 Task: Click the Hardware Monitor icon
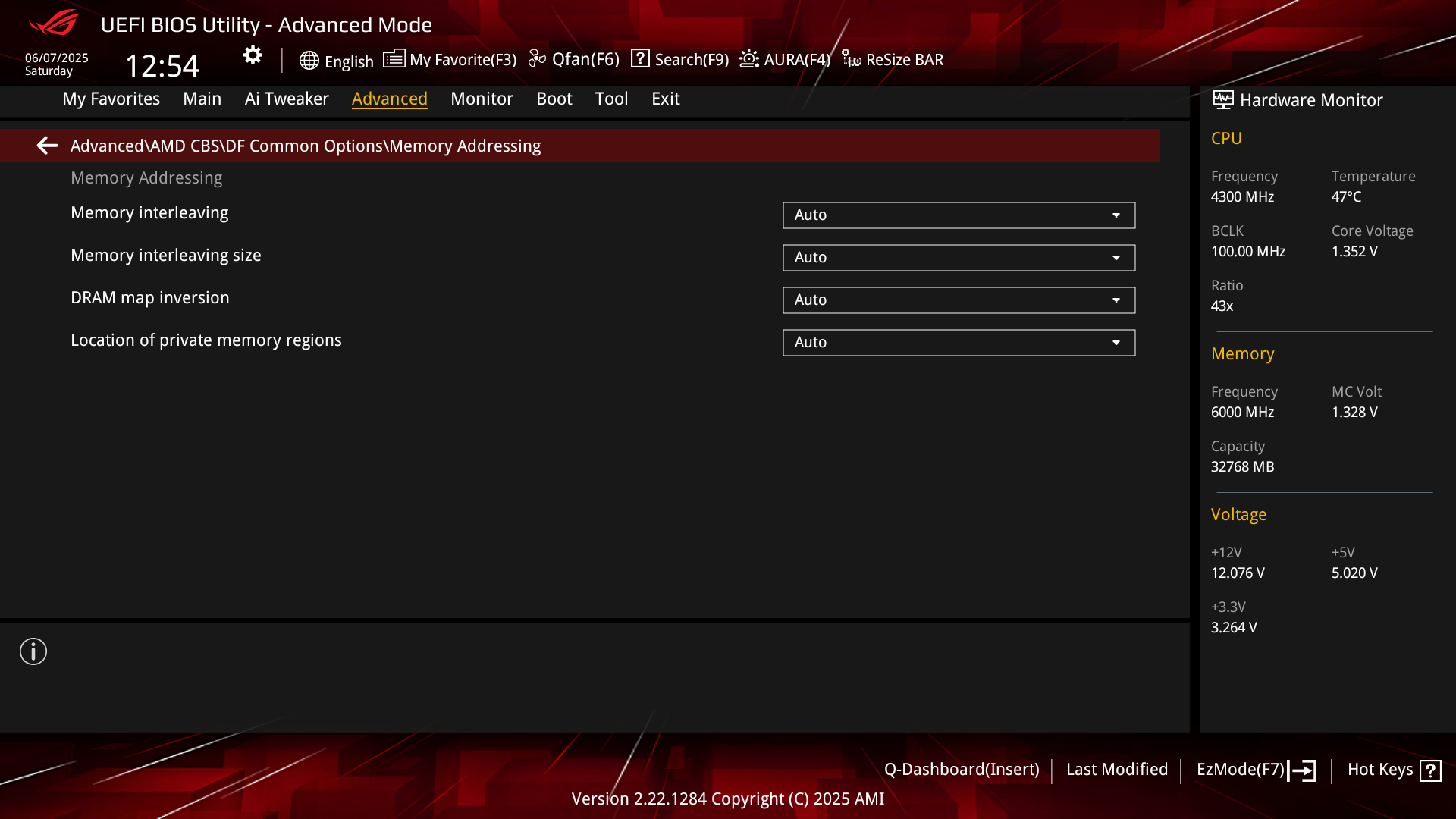coord(1222,100)
